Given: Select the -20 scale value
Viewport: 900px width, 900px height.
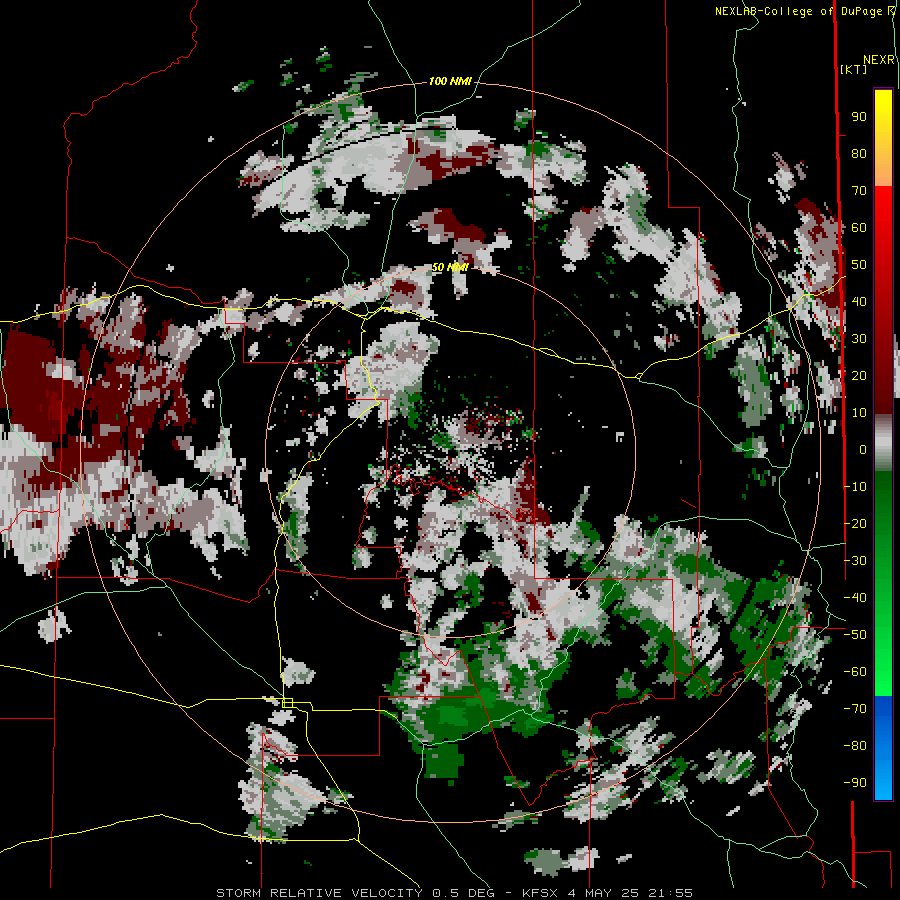Looking at the screenshot, I should (x=855, y=524).
